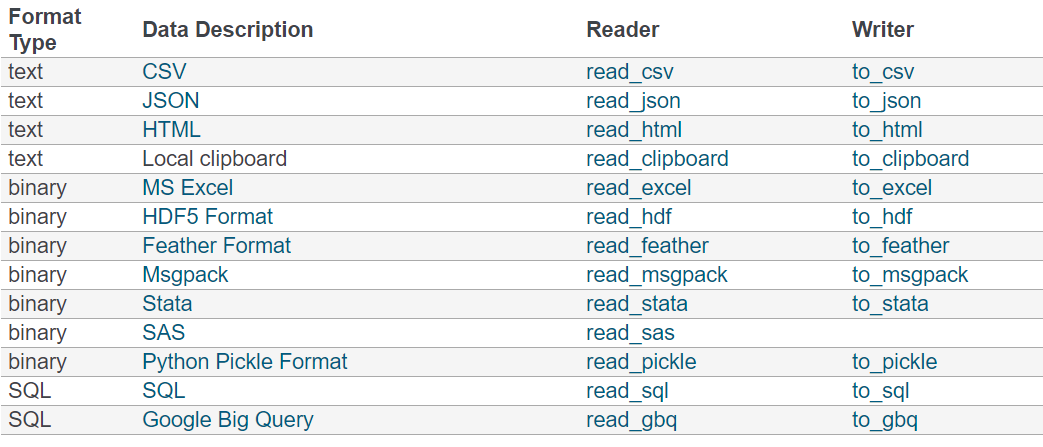The height and width of the screenshot is (447, 1043).
Task: Open the to_json writer link
Action: (x=887, y=100)
